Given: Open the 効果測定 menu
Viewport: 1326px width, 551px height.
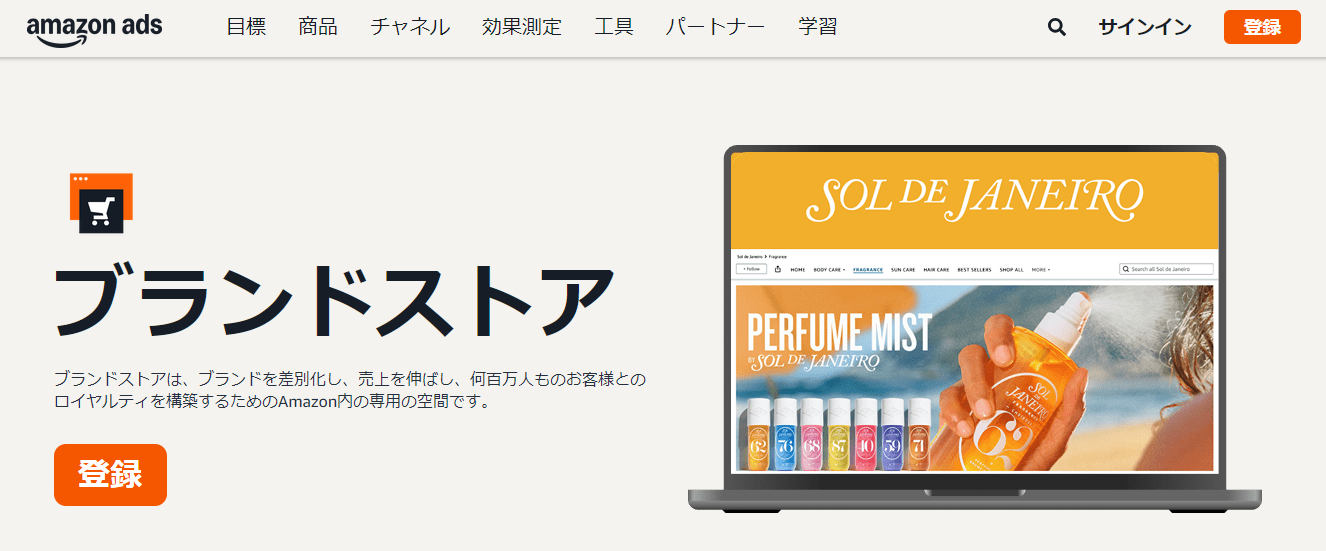Looking at the screenshot, I should tap(522, 27).
